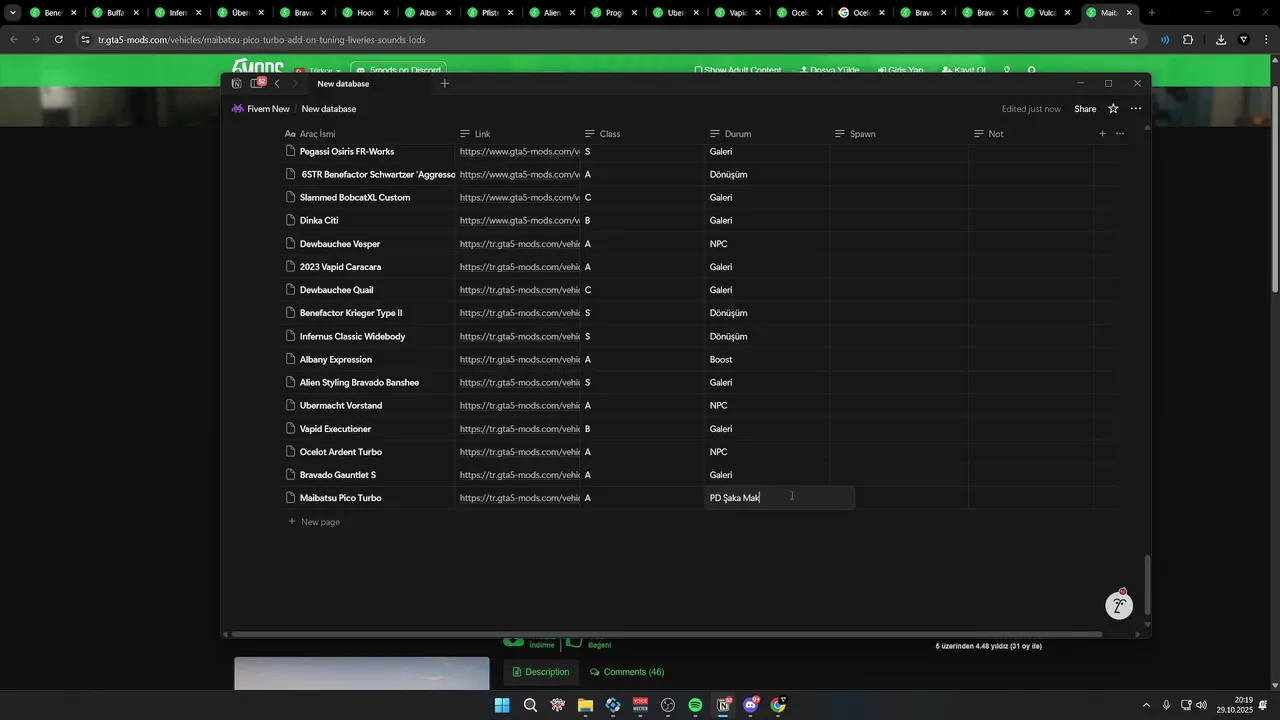Open a new Notion tab with plus
This screenshot has height=720, width=1280.
445,84
